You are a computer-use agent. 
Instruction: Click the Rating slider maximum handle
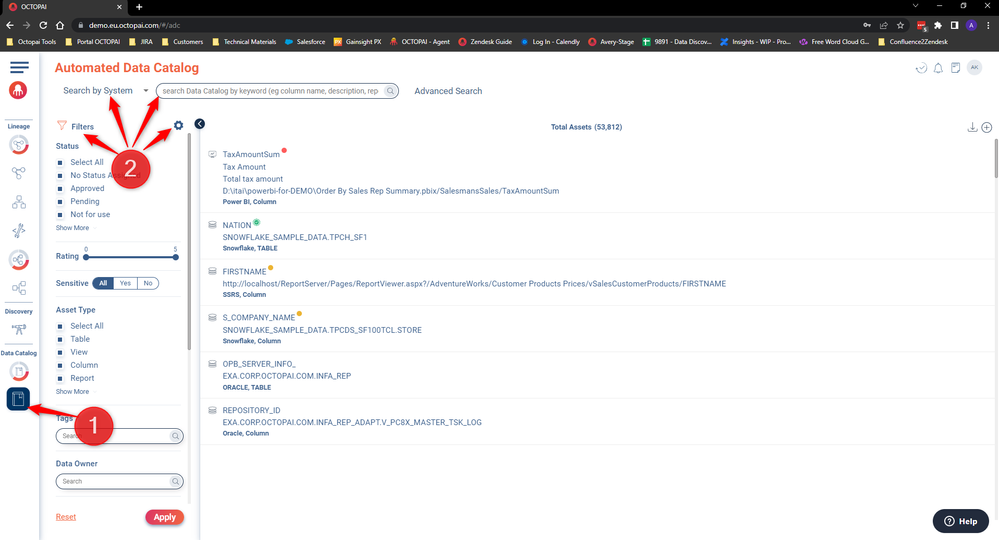pyautogui.click(x=176, y=257)
